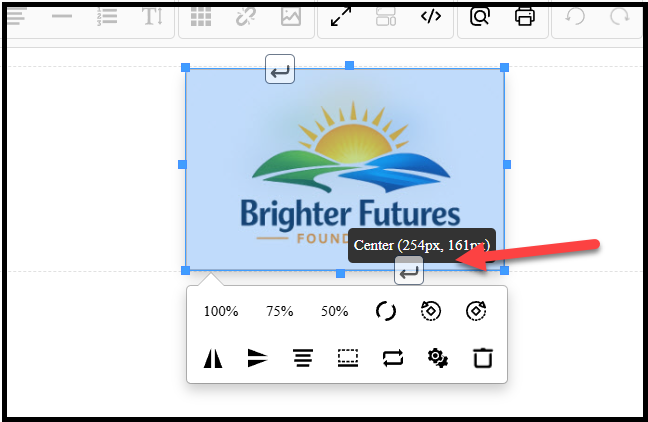Click the print icon
Screen dimensions: 648x422
point(525,17)
